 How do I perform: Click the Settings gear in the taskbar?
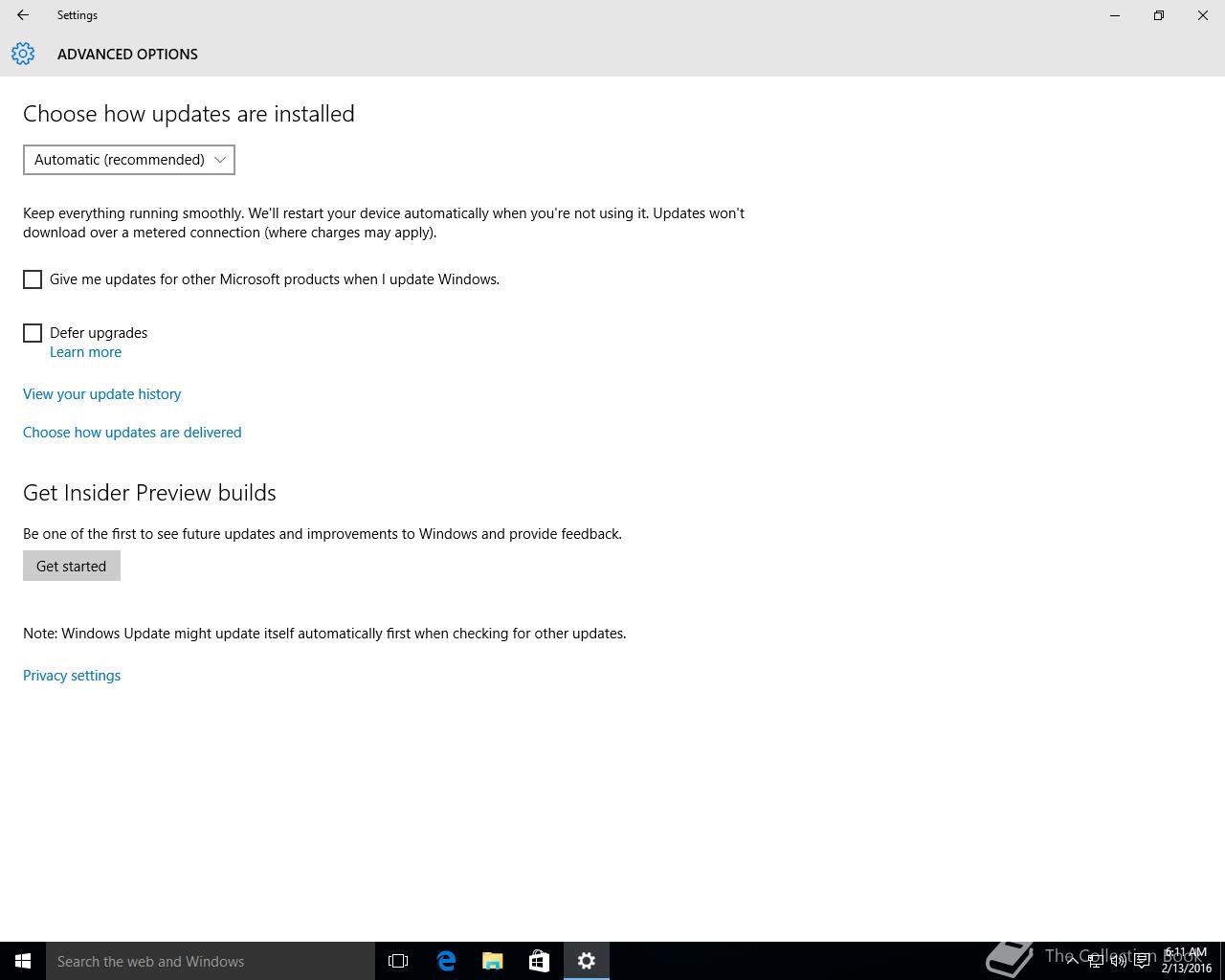click(x=587, y=961)
